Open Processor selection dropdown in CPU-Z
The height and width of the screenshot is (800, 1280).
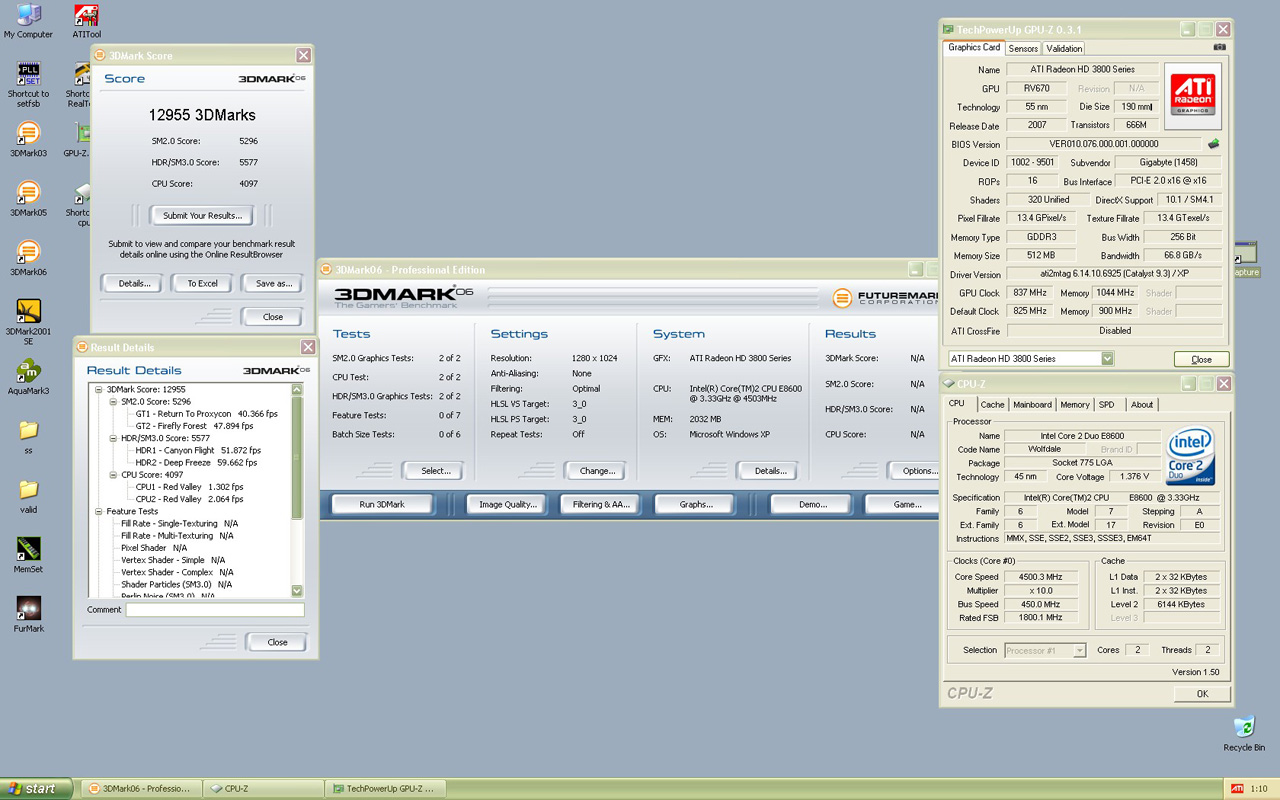pyautogui.click(x=1079, y=650)
